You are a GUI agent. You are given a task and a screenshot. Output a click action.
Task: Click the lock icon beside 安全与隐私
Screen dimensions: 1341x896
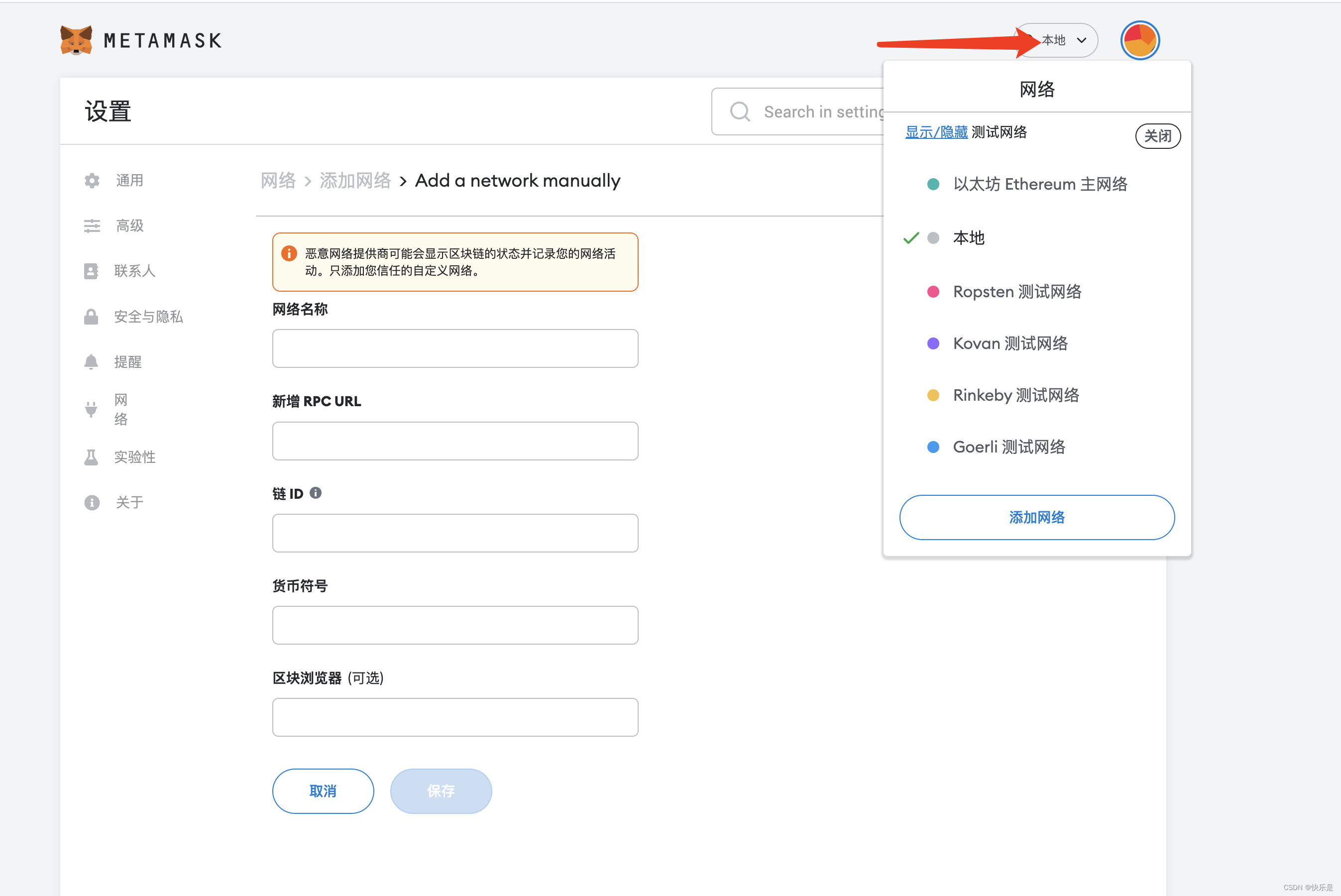91,317
